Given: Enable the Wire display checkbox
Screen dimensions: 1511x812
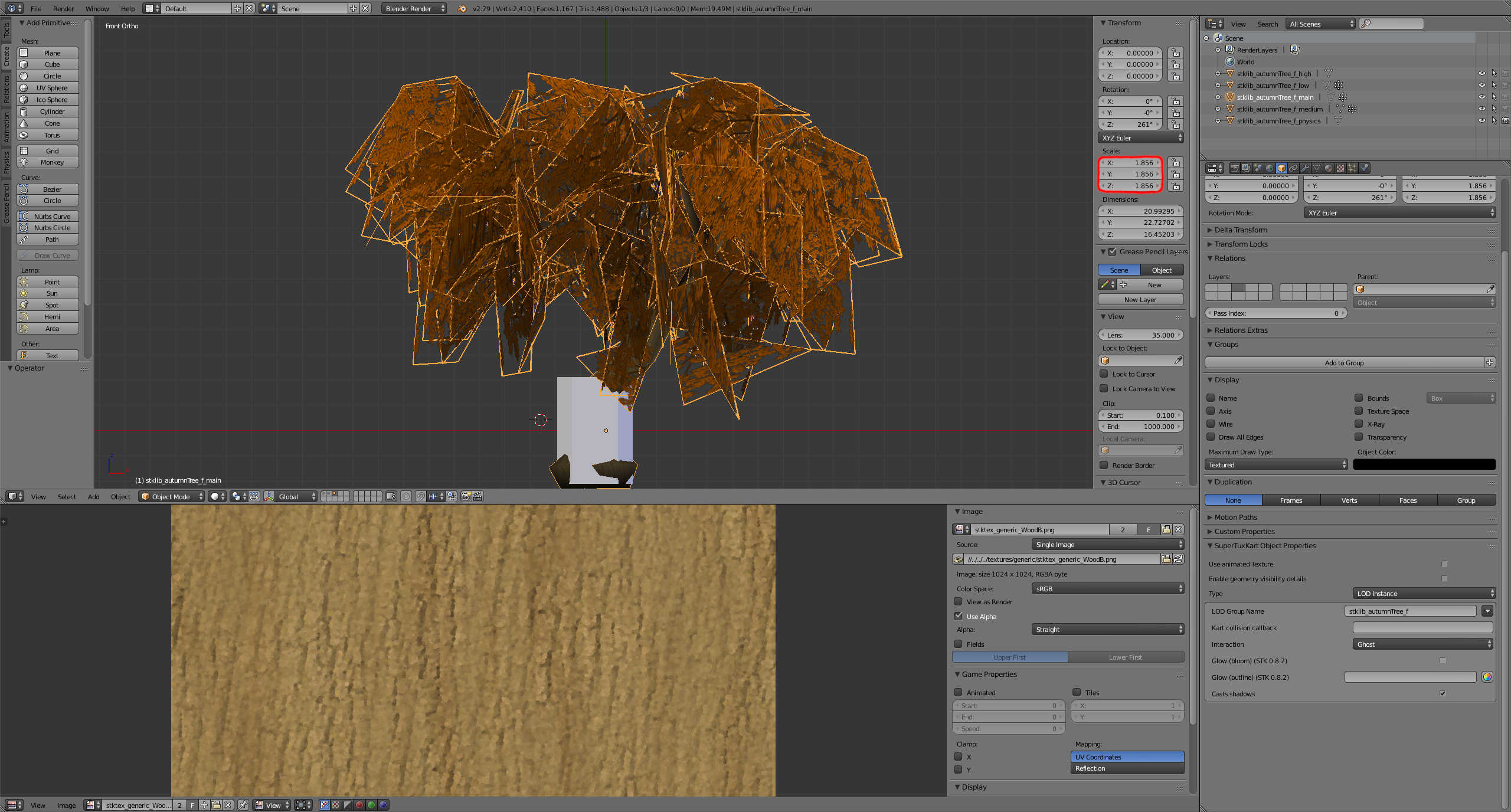Looking at the screenshot, I should pyautogui.click(x=1211, y=424).
